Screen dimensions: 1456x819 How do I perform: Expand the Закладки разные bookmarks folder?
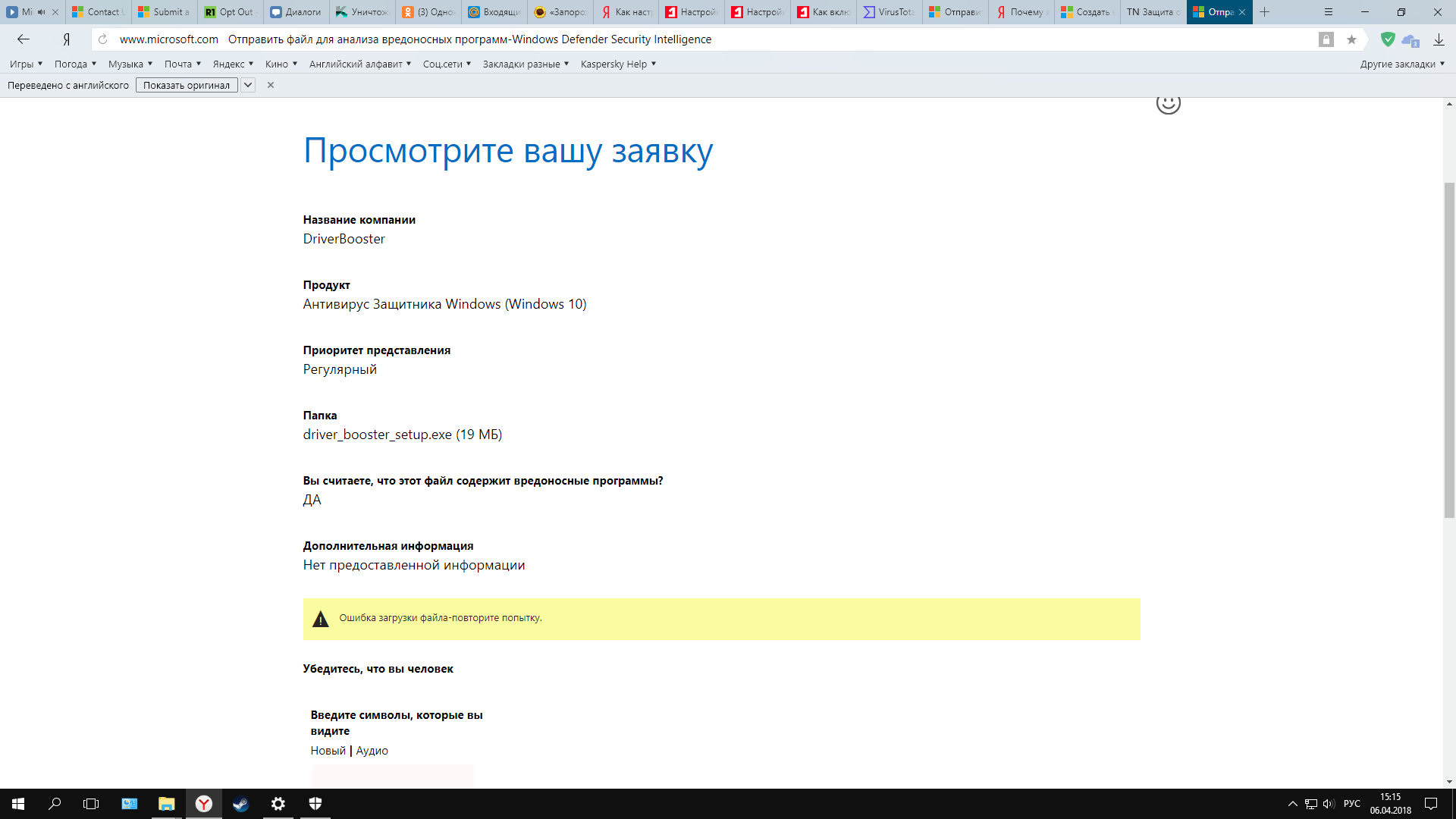click(526, 64)
